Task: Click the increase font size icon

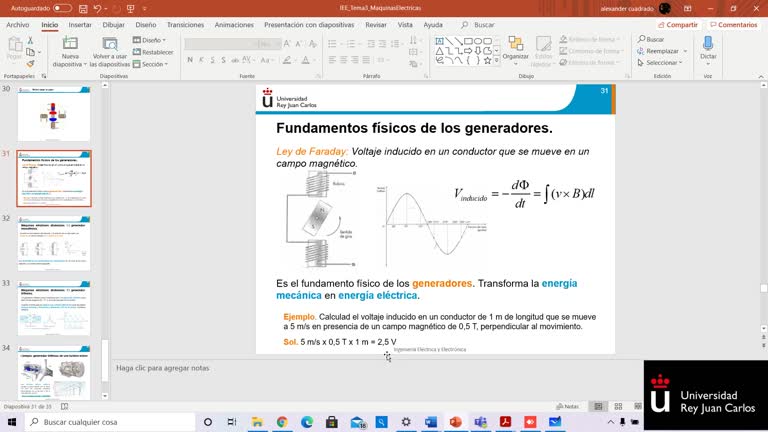Action: [287, 44]
